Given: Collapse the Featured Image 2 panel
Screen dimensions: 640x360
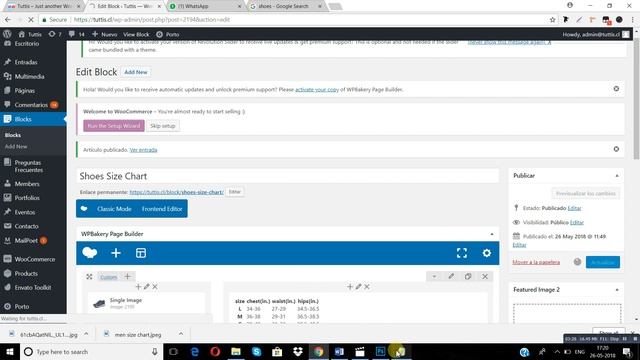Looking at the screenshot, I should tap(617, 290).
